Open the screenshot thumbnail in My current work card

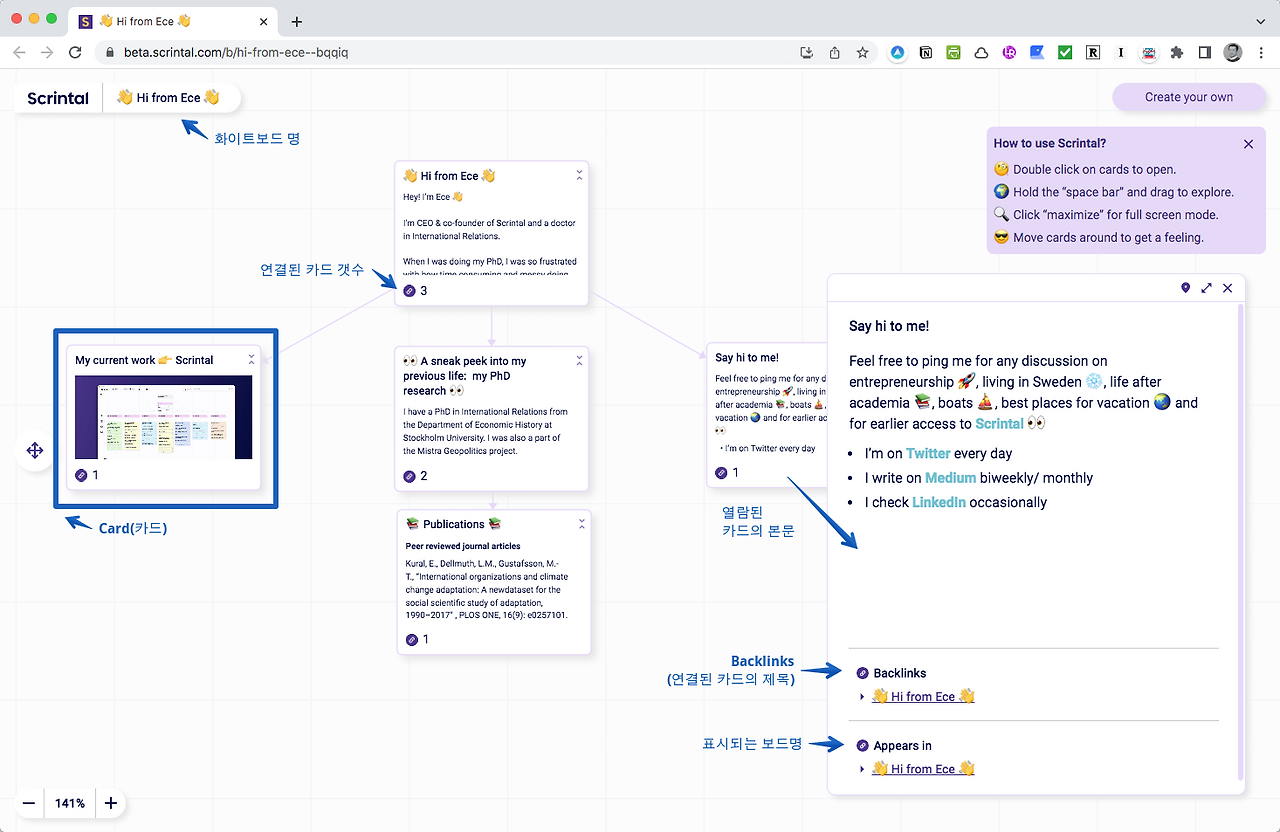click(x=164, y=418)
